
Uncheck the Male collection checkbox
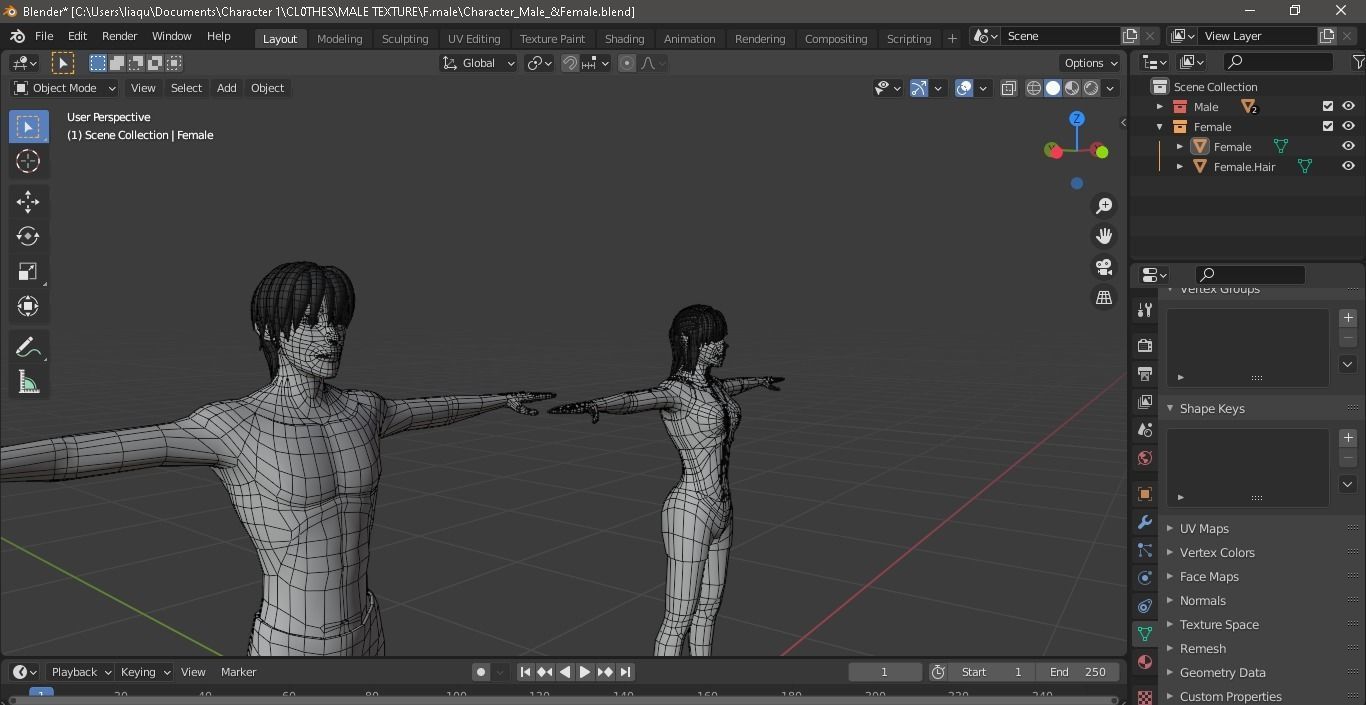pyautogui.click(x=1328, y=106)
